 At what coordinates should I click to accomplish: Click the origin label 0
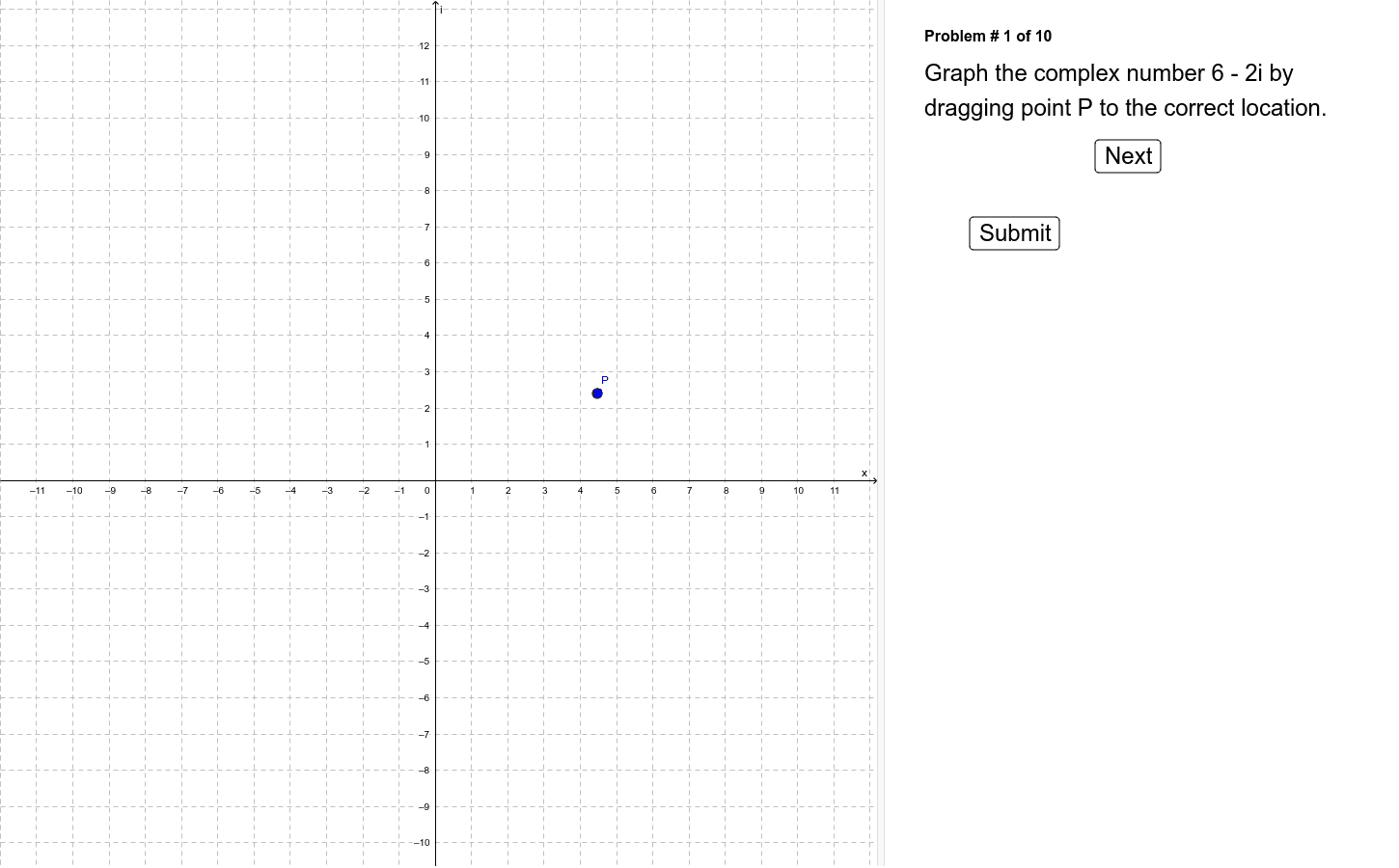click(426, 491)
